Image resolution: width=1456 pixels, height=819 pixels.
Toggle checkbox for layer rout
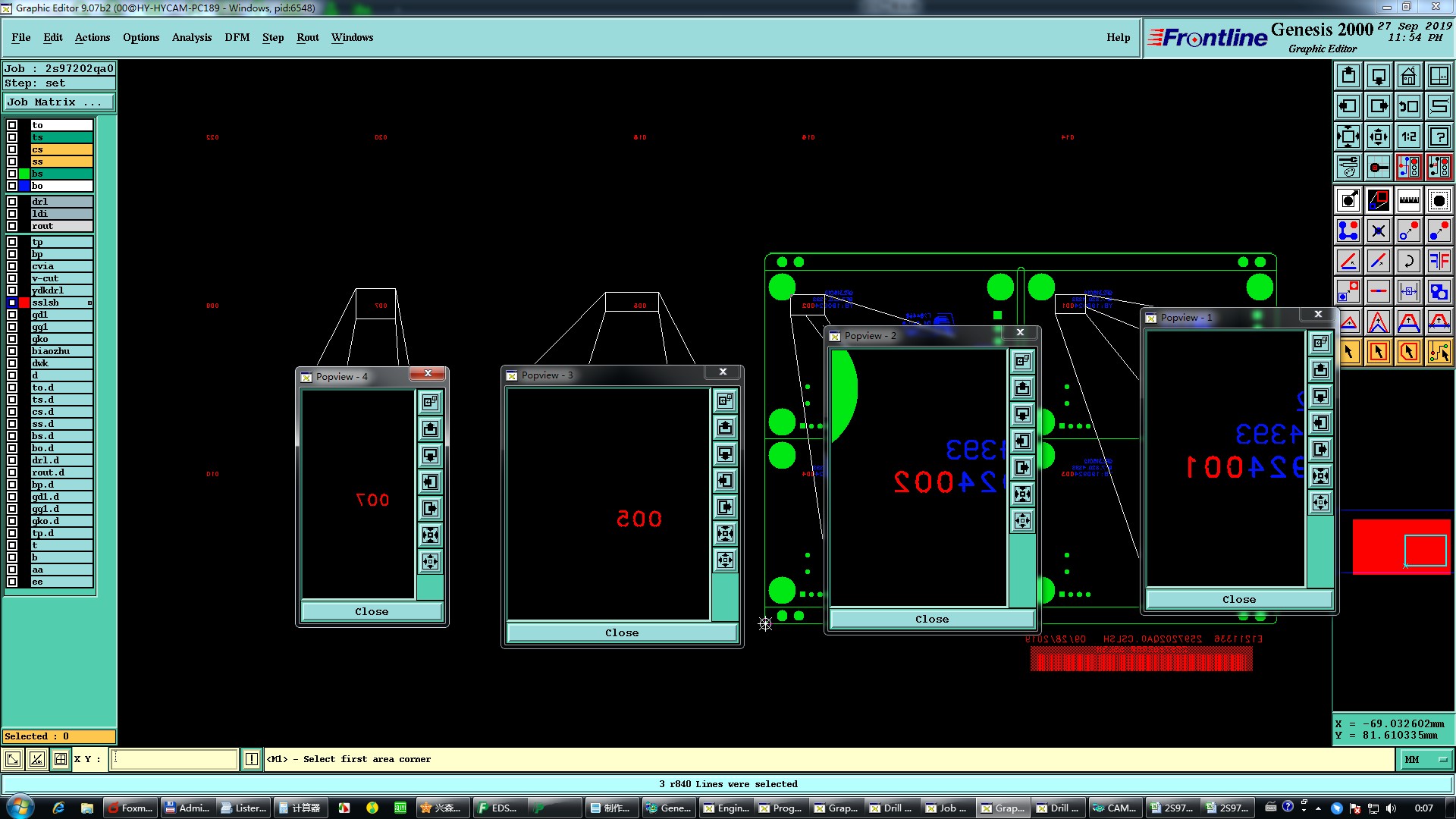pyautogui.click(x=12, y=226)
